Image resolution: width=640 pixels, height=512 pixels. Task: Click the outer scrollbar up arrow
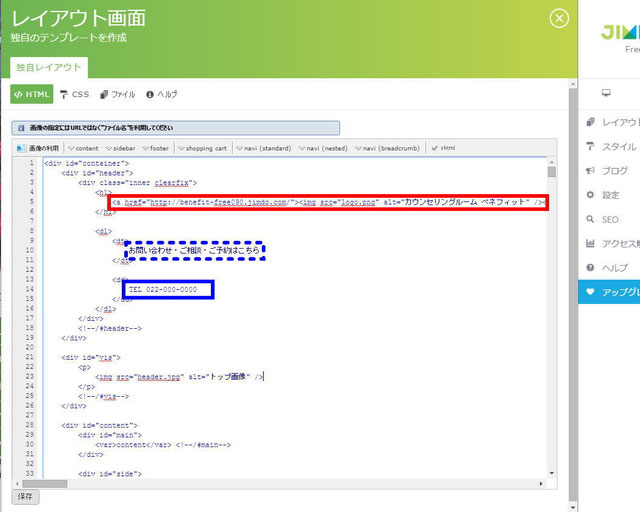point(573,84)
